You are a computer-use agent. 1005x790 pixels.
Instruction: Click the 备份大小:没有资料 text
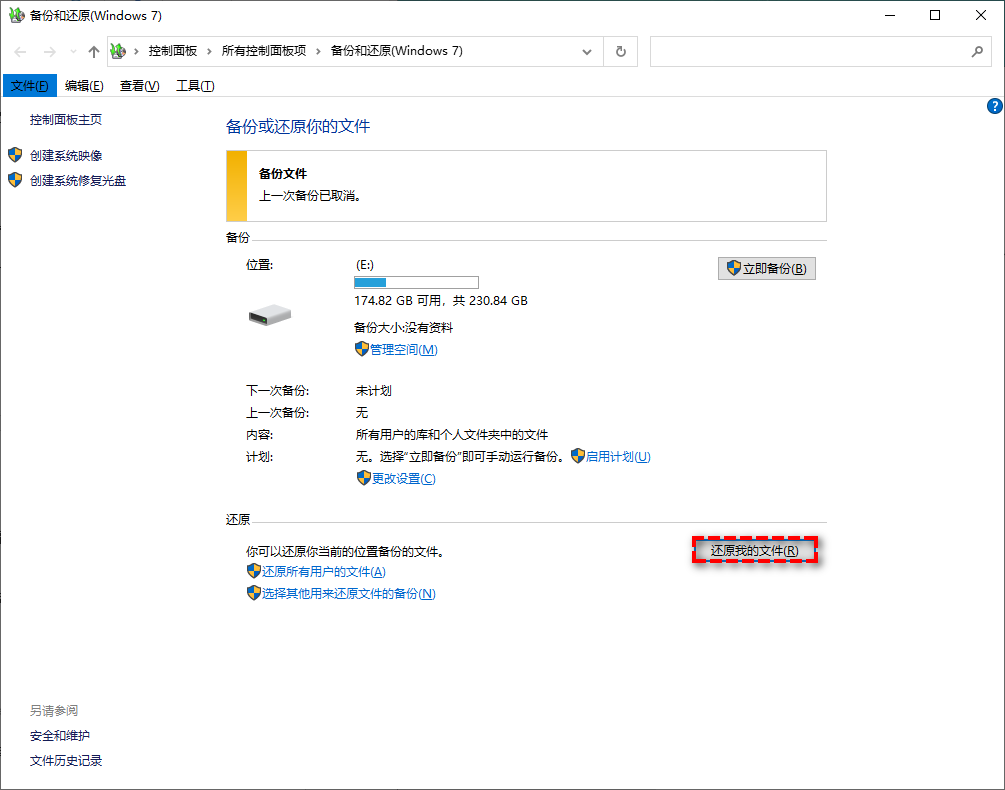click(x=403, y=327)
